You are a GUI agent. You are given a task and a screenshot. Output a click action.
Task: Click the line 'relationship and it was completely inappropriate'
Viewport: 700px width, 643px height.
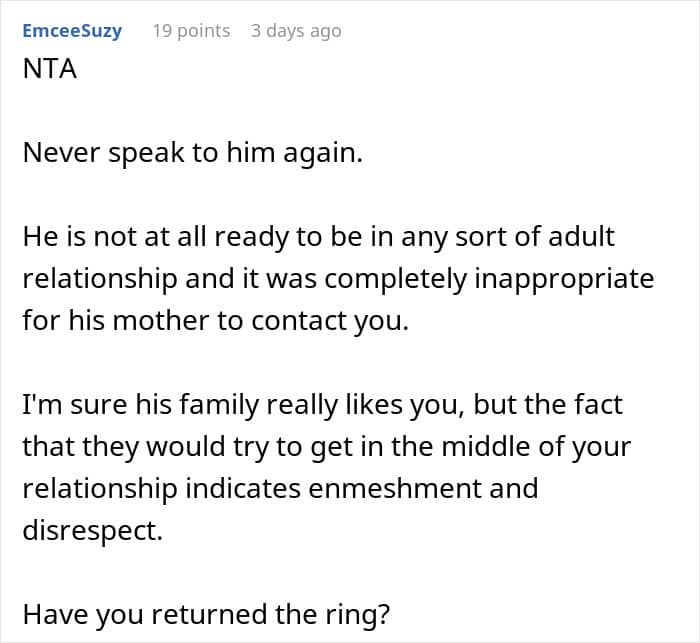338,277
